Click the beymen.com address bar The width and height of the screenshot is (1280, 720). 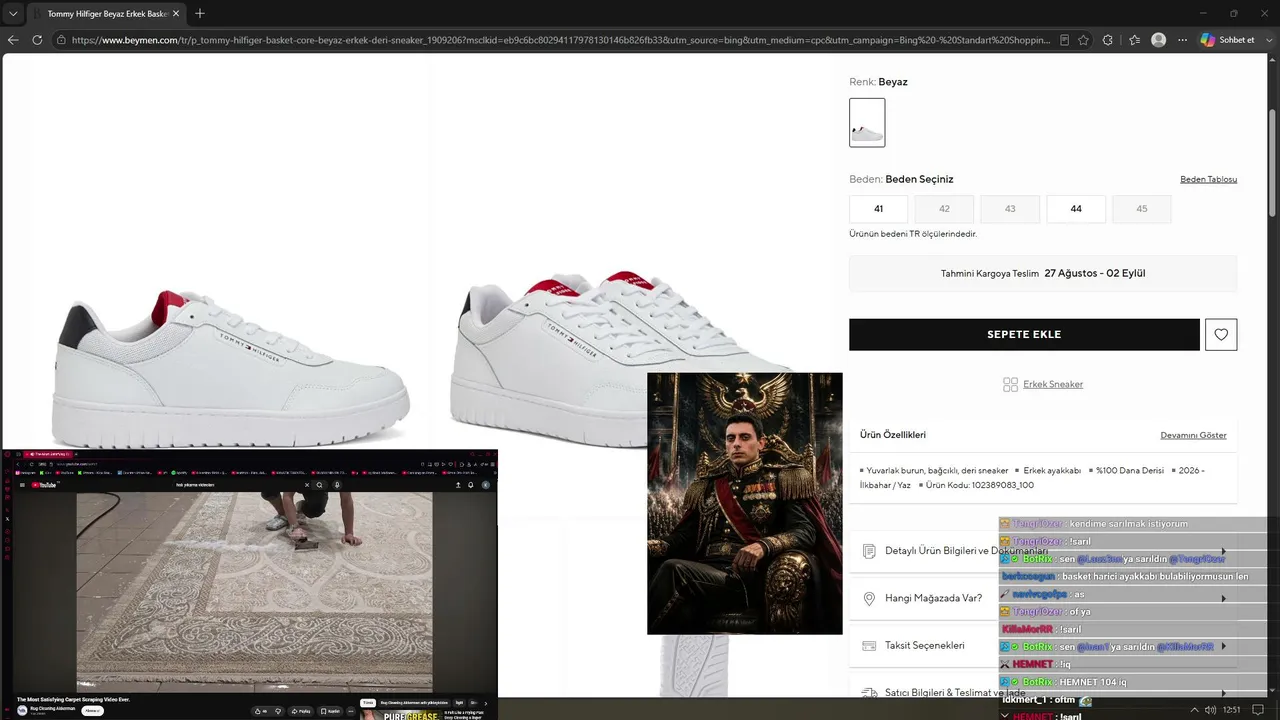pos(560,40)
